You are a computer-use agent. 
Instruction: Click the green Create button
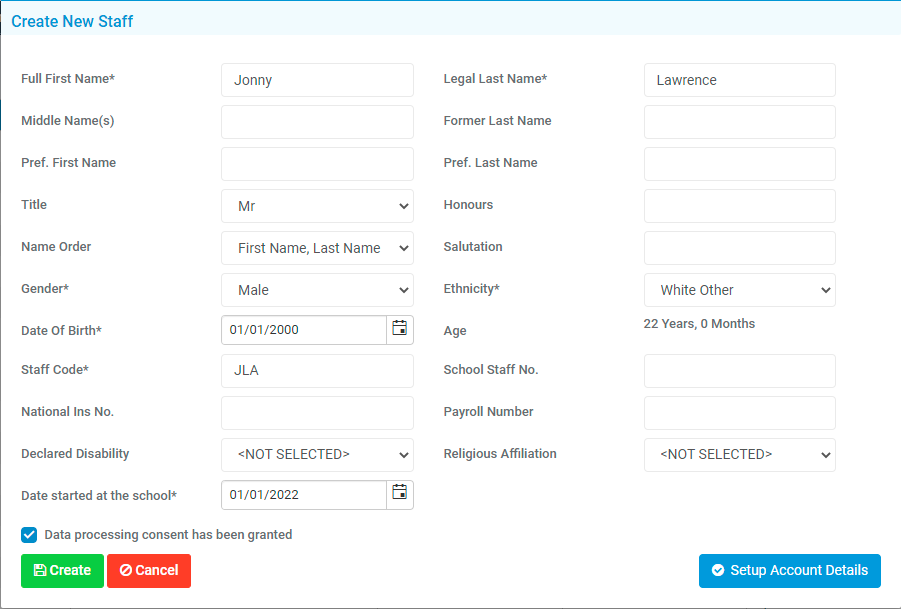click(x=62, y=571)
